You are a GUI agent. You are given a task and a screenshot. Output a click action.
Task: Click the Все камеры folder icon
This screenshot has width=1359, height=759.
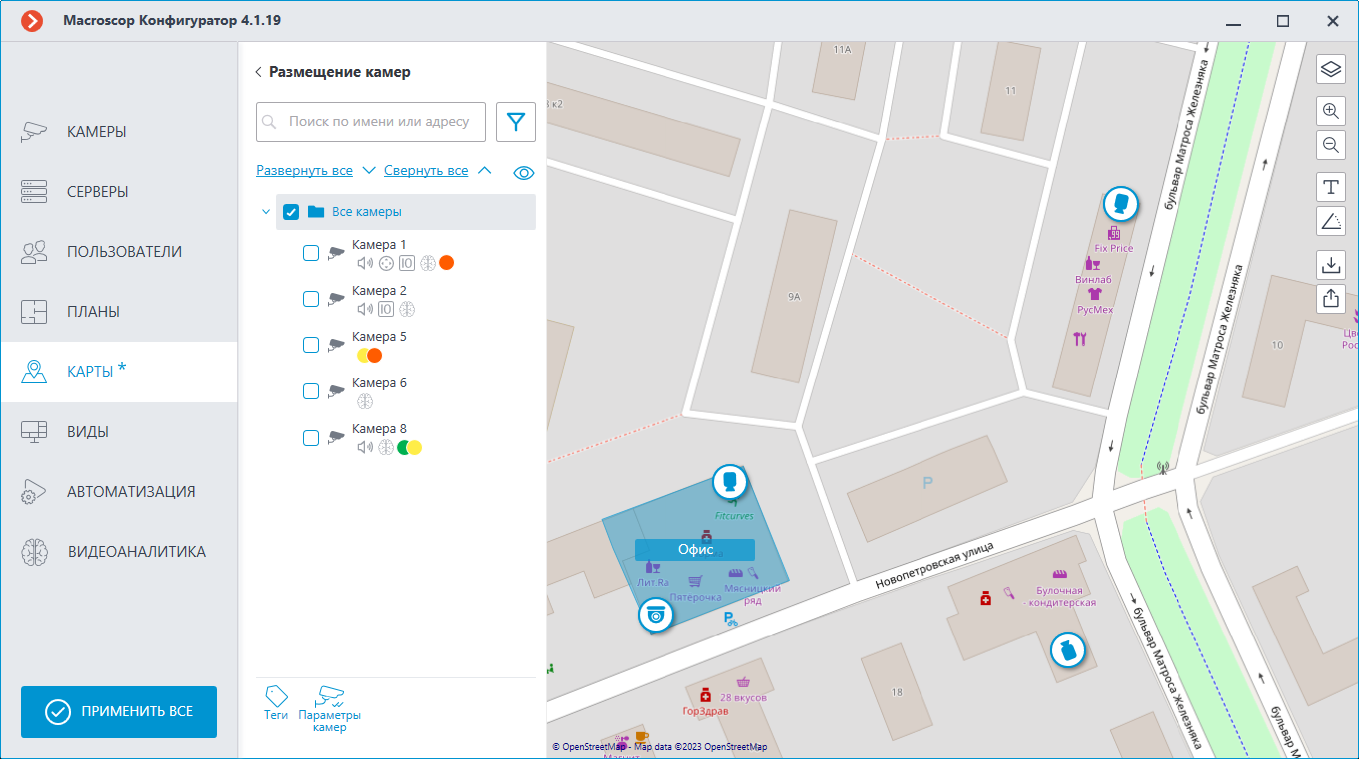(x=316, y=212)
